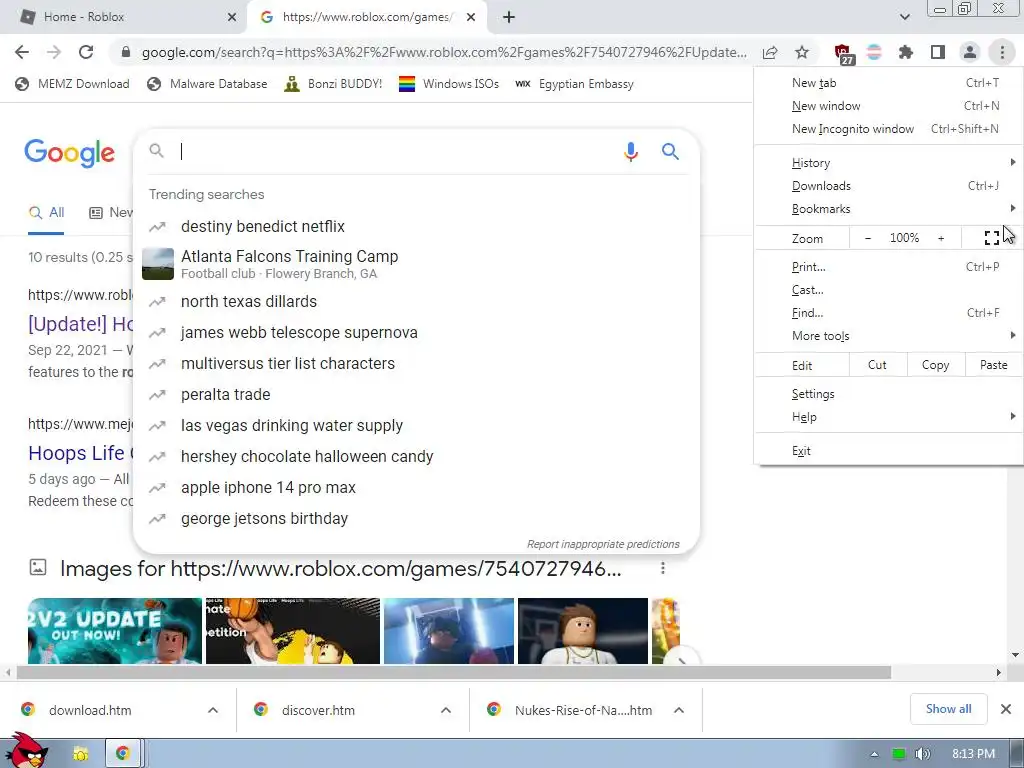Viewport: 1024px width, 768px height.
Task: Expand the History submenu
Action: pyautogui.click(x=888, y=163)
